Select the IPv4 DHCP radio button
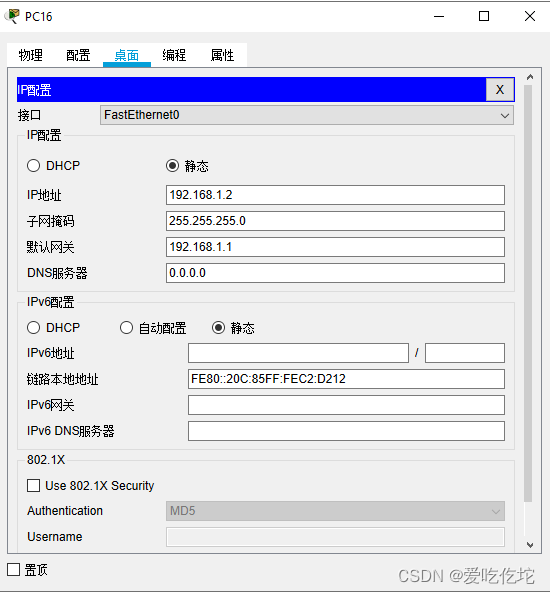 point(33,166)
